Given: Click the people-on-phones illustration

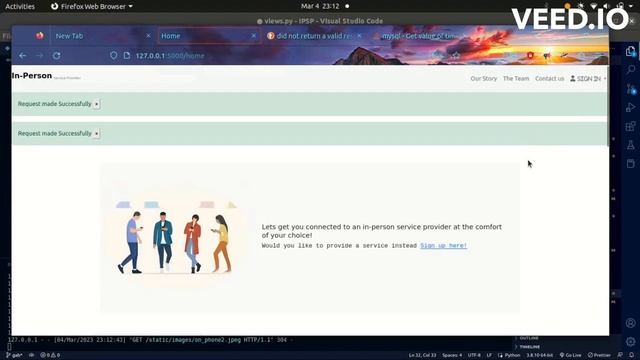Looking at the screenshot, I should click(175, 238).
